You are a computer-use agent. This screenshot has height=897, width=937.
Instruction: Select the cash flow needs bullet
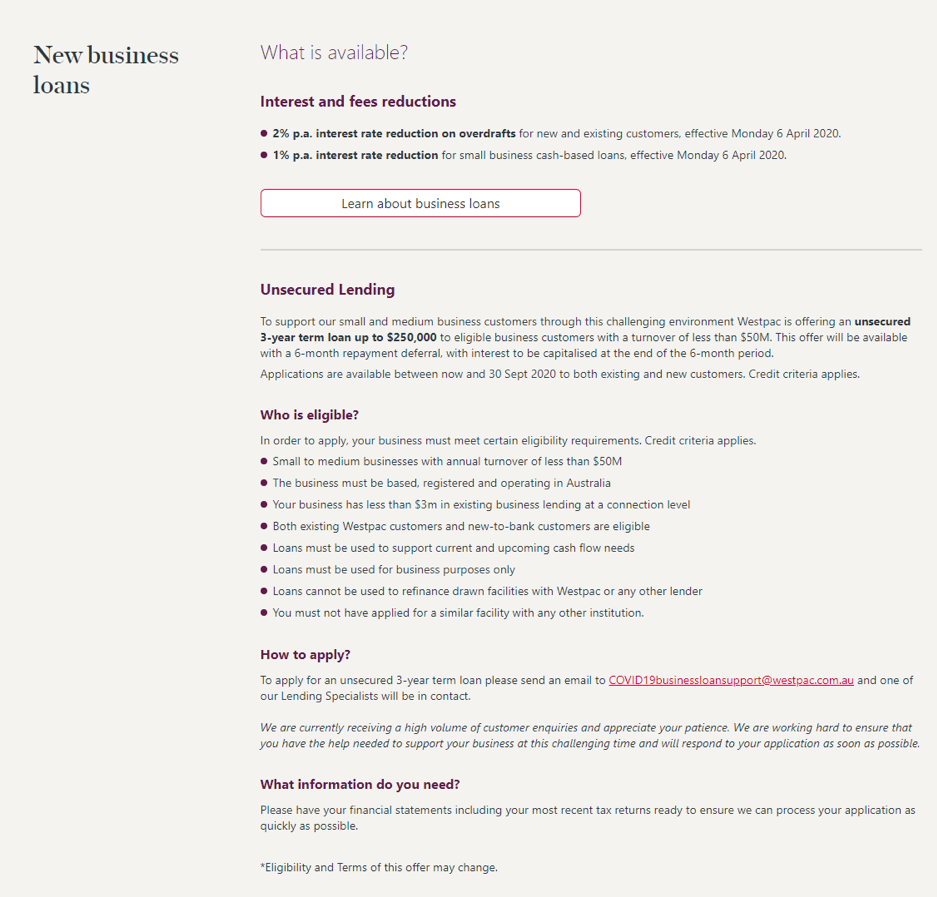coord(454,548)
